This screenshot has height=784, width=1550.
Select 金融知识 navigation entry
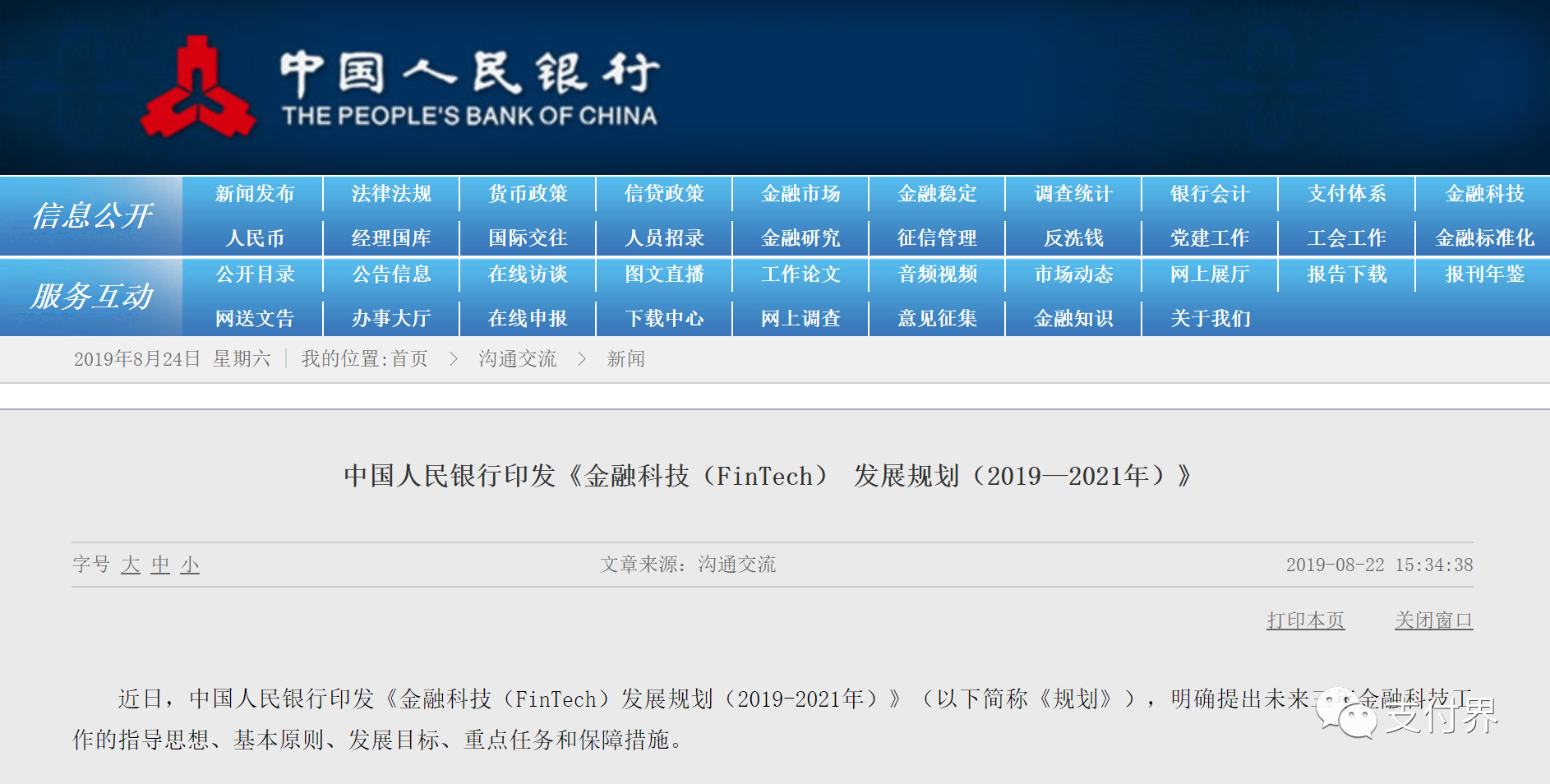pos(1073,319)
